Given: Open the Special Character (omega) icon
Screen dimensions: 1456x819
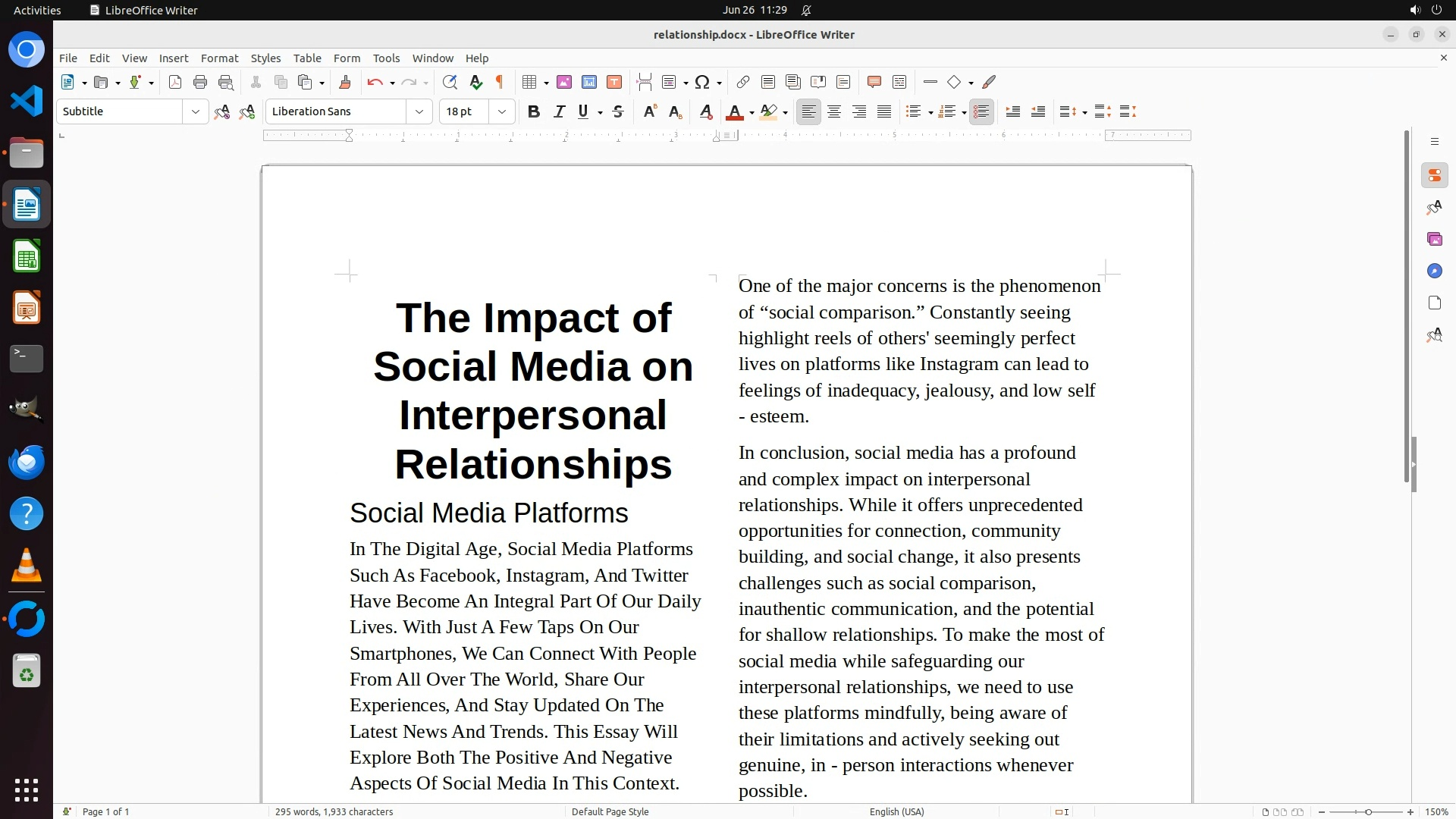Looking at the screenshot, I should [702, 83].
